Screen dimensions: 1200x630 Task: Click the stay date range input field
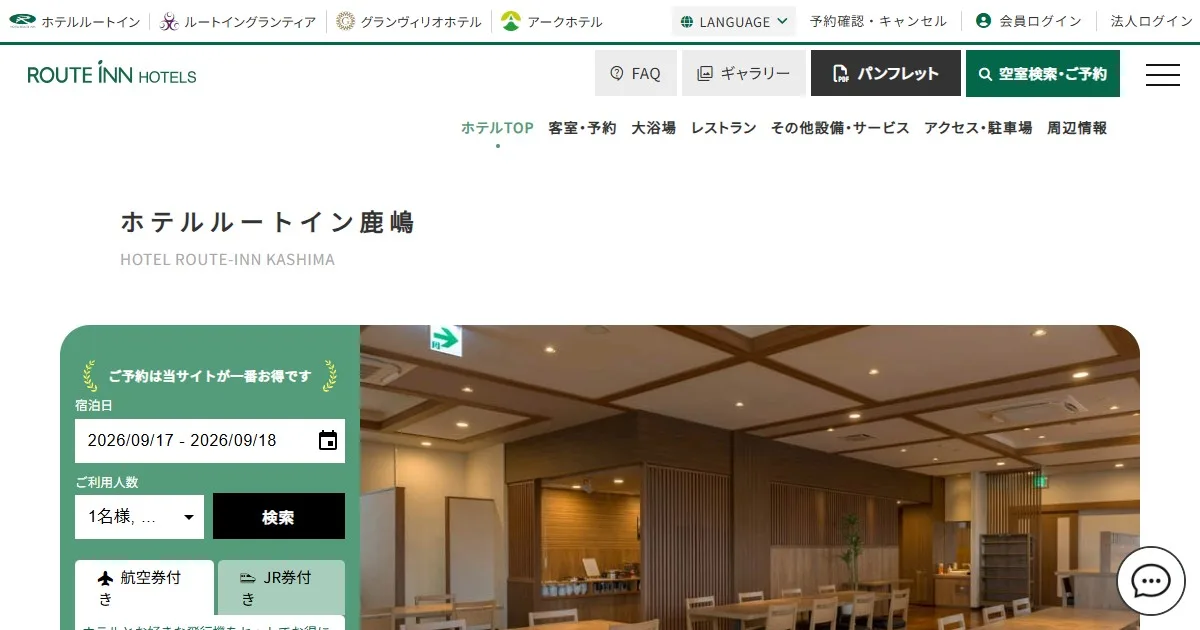pos(210,441)
